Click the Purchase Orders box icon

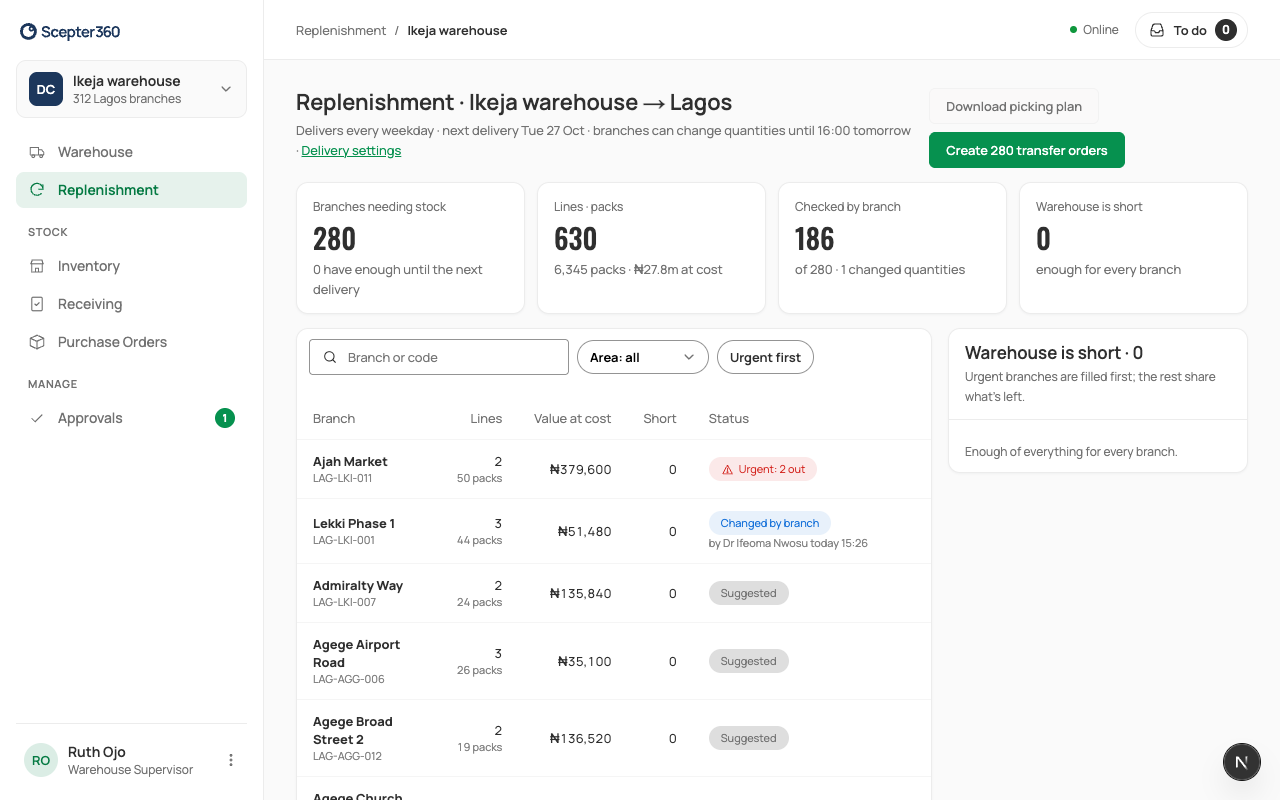37,342
